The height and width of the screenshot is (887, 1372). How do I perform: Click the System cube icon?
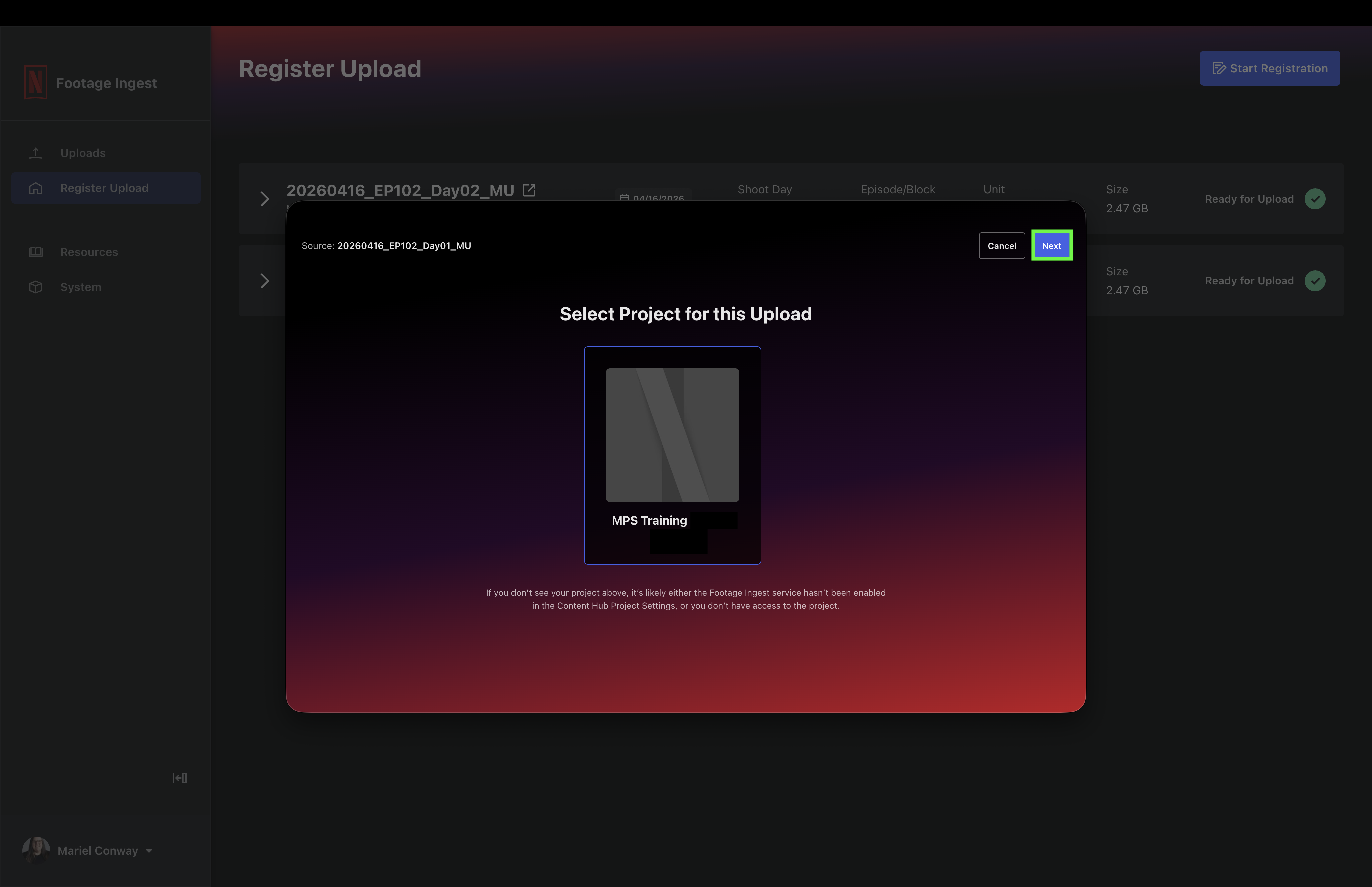click(x=36, y=287)
